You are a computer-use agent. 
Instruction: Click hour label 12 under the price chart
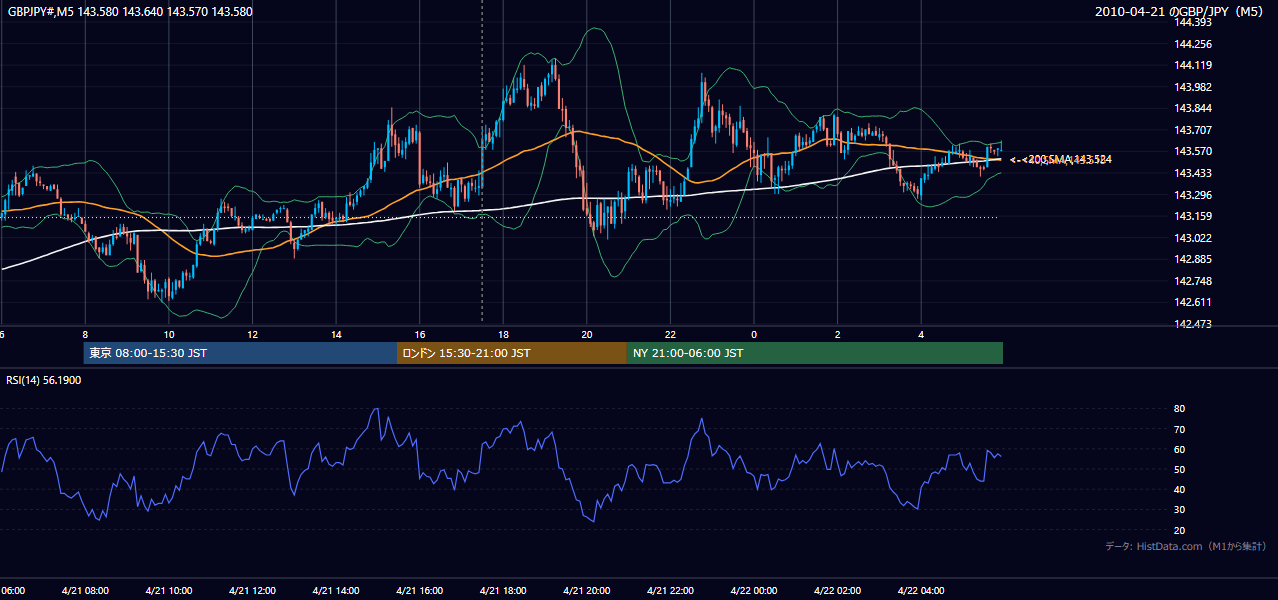(253, 334)
